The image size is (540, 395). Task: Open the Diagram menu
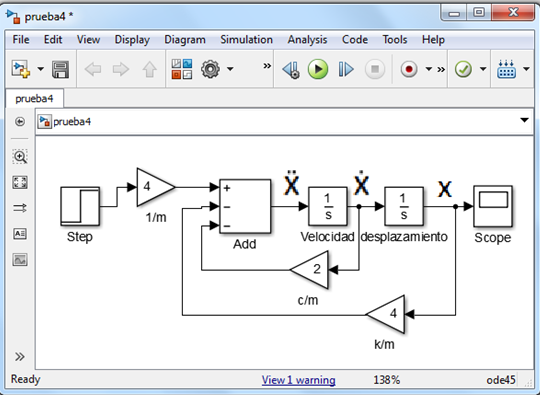185,40
